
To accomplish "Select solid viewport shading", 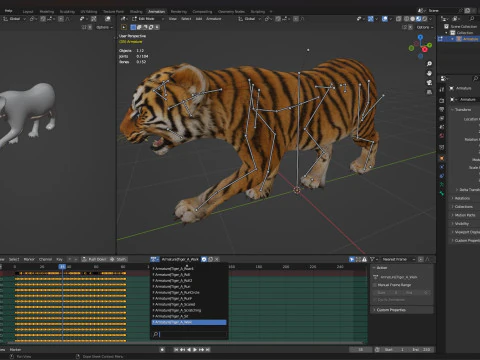I will click(413, 19).
